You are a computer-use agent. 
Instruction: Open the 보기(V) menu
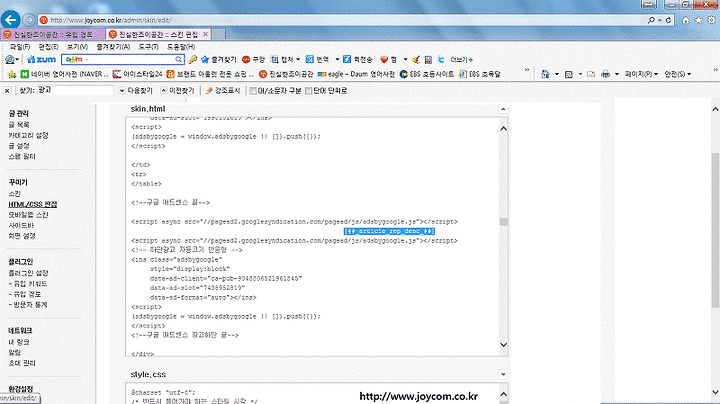pos(77,47)
